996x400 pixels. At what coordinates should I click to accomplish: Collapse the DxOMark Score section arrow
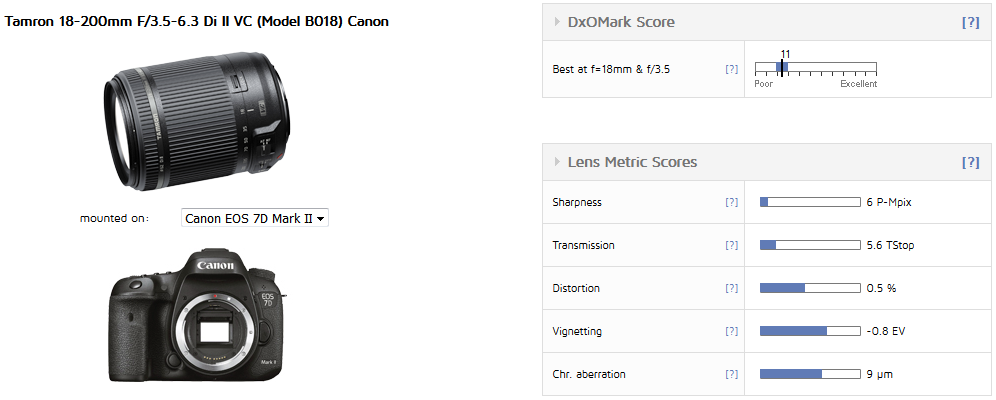(557, 22)
